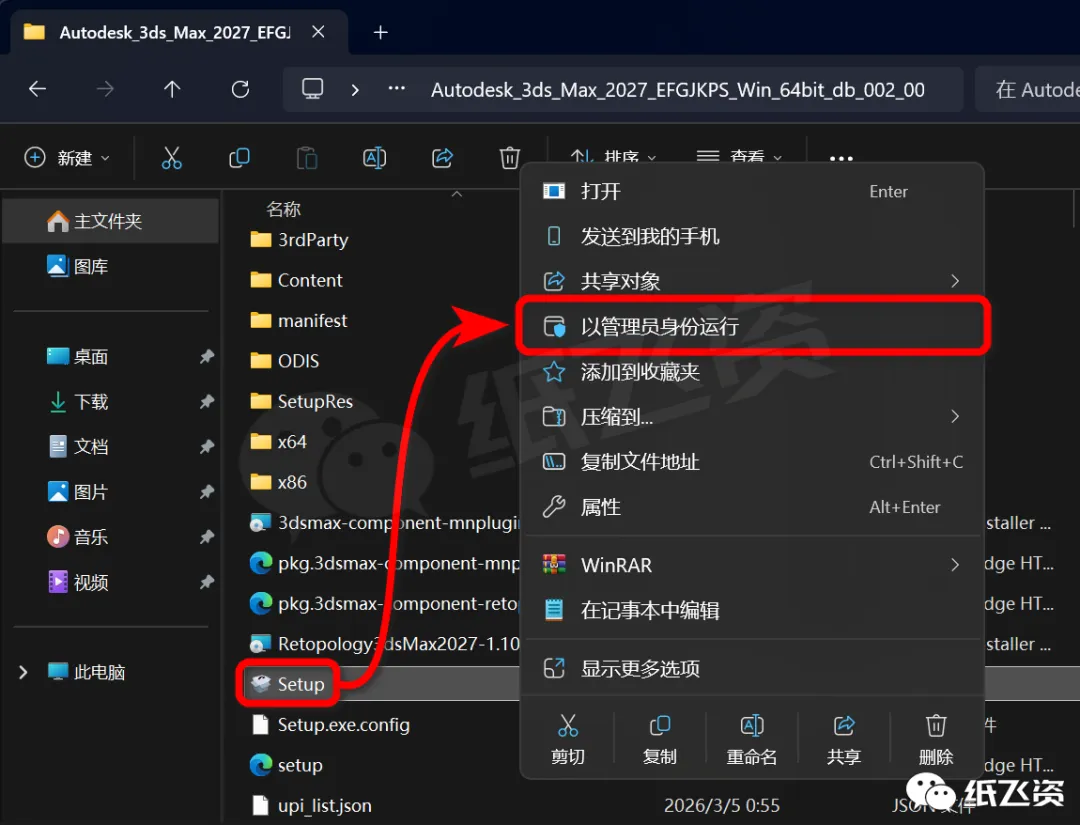The width and height of the screenshot is (1080, 825).
Task: Click the search box beside address bar
Action: pos(1029,90)
